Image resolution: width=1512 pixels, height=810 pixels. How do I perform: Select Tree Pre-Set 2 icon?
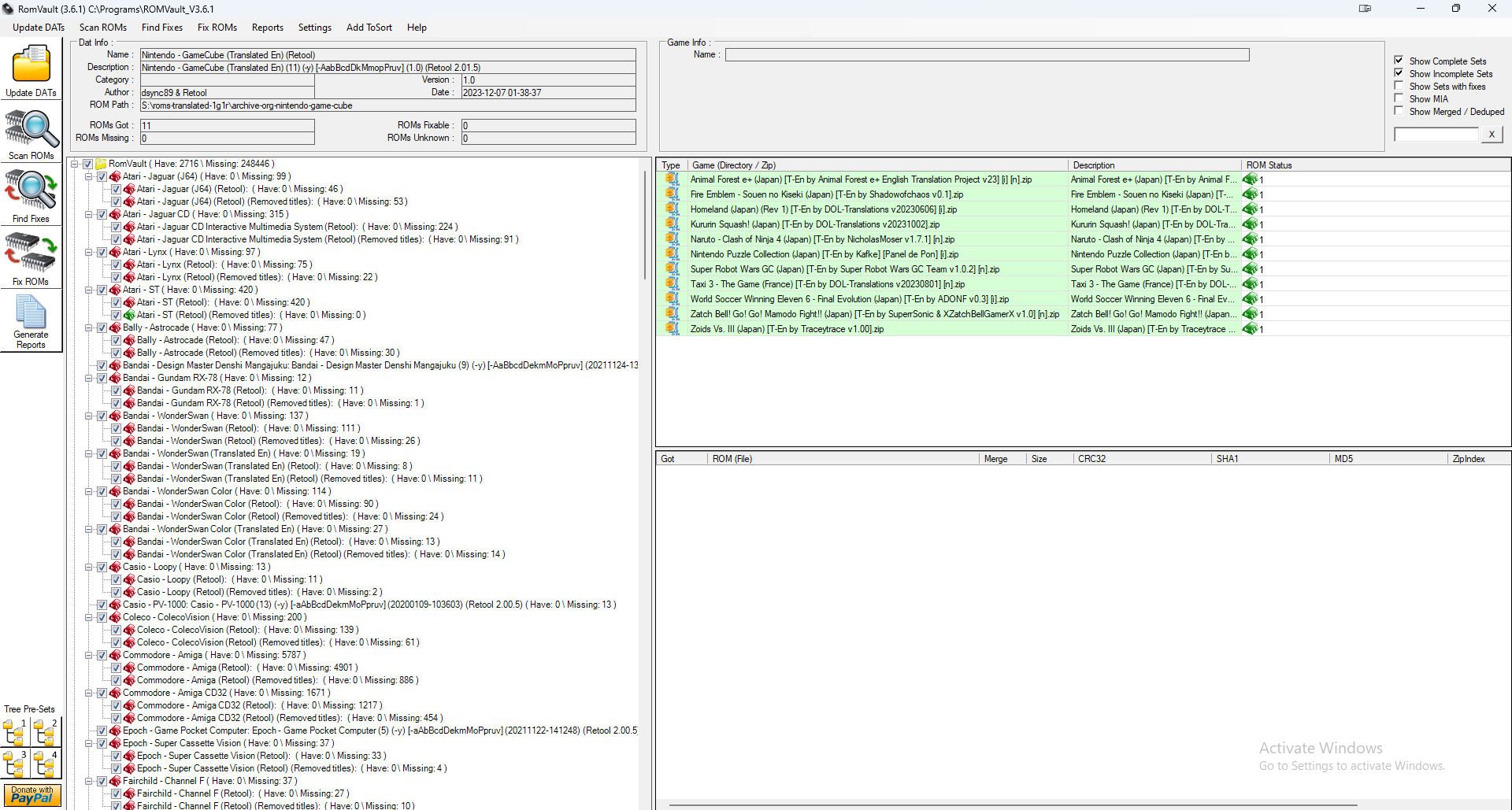(x=46, y=732)
